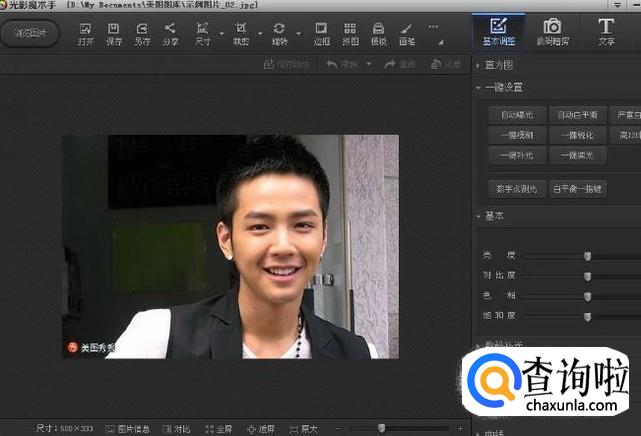Open the 模板 (Template) tool icon
641x436 pixels.
pyautogui.click(x=379, y=32)
